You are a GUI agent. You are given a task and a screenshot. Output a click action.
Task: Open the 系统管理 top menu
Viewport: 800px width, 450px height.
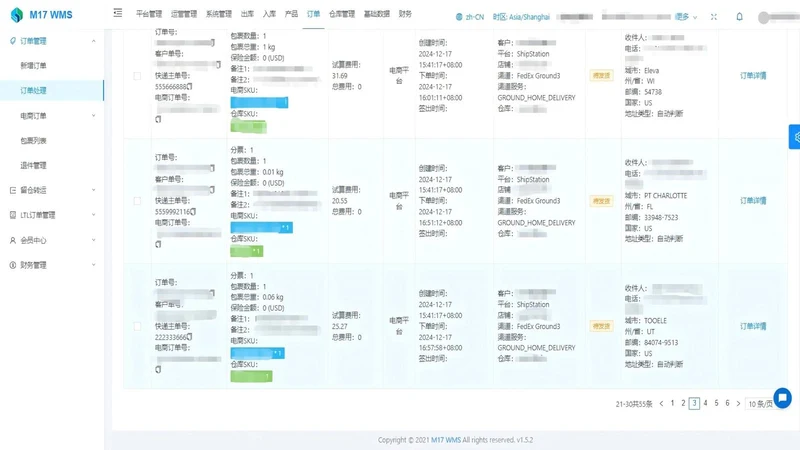click(x=219, y=14)
